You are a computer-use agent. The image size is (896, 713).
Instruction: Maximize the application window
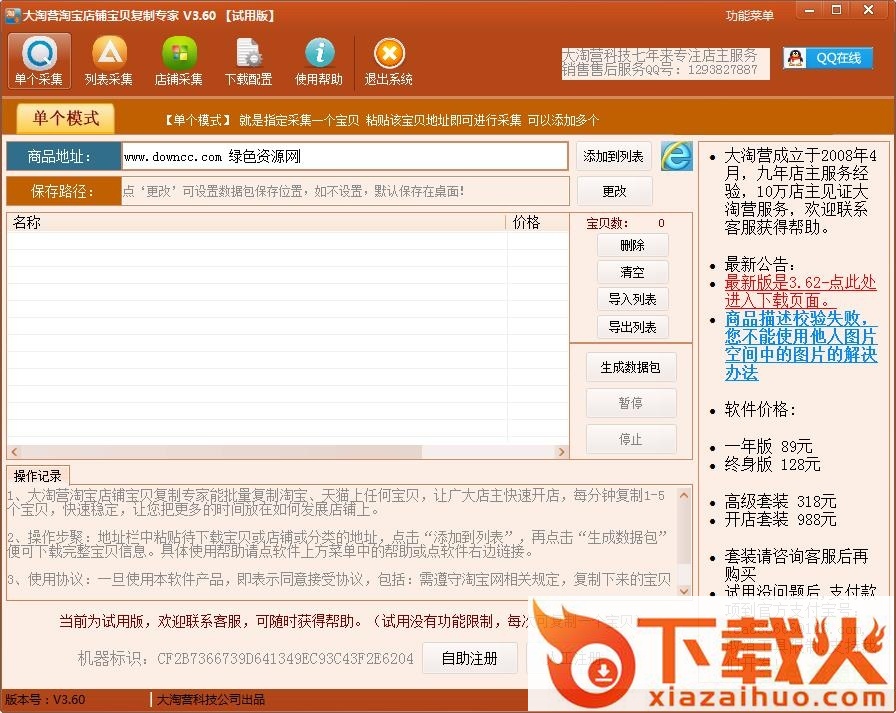point(837,10)
